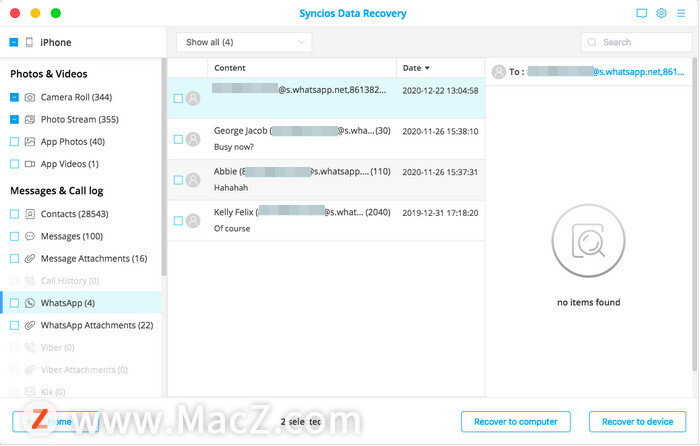
Task: Click Recover to device button
Action: 638,422
